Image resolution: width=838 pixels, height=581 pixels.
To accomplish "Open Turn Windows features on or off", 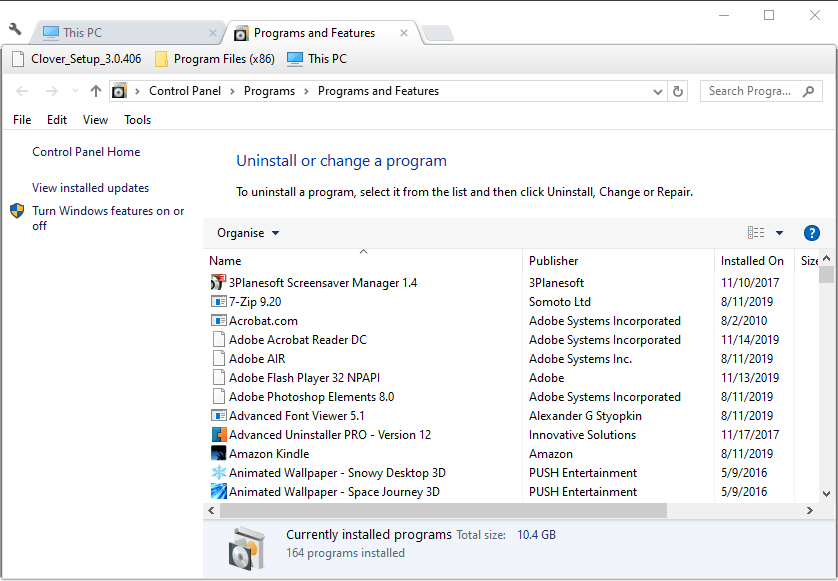I will (108, 218).
